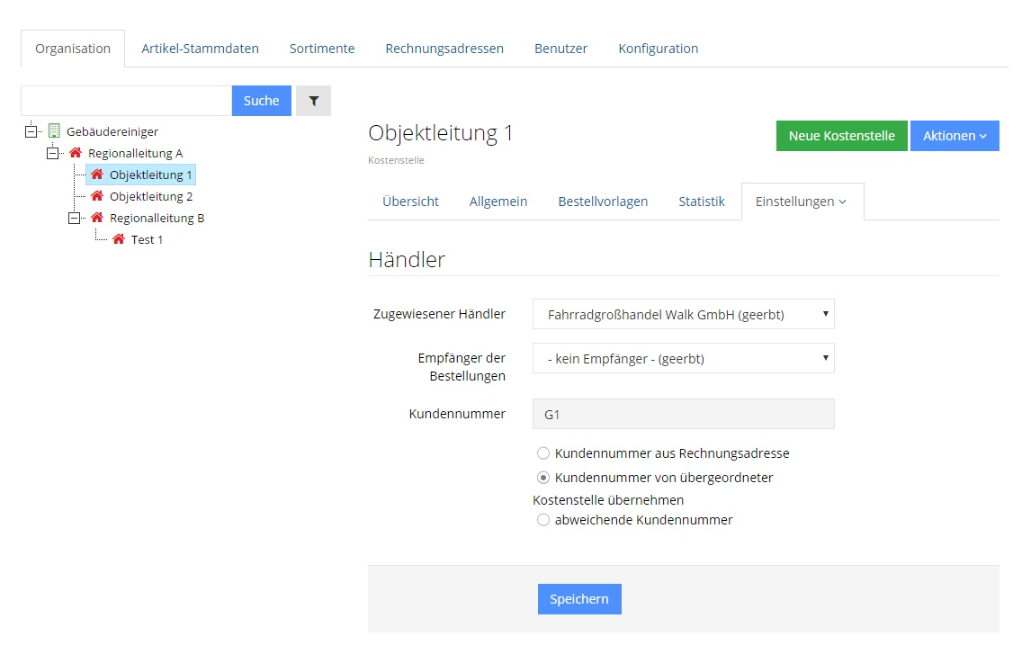Collapse the Gebäudereiniger root tree node
1033x657 pixels.
point(32,131)
